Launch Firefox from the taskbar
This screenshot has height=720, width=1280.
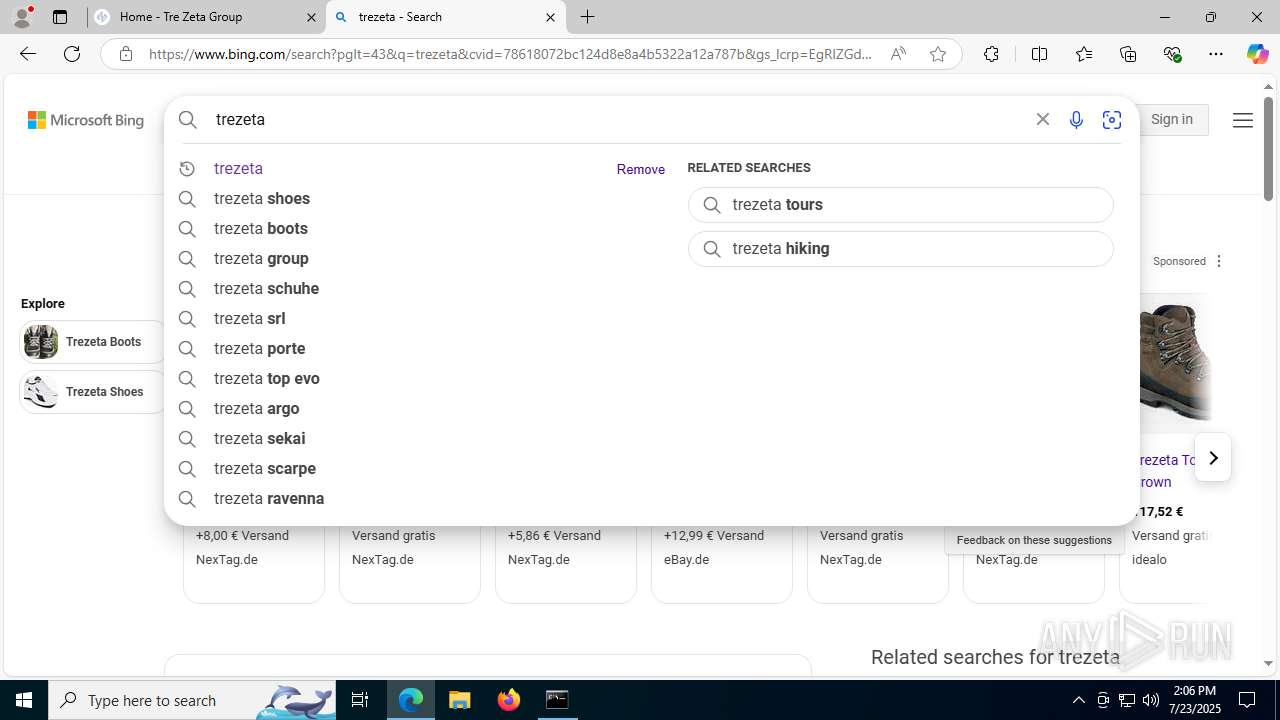(x=509, y=700)
